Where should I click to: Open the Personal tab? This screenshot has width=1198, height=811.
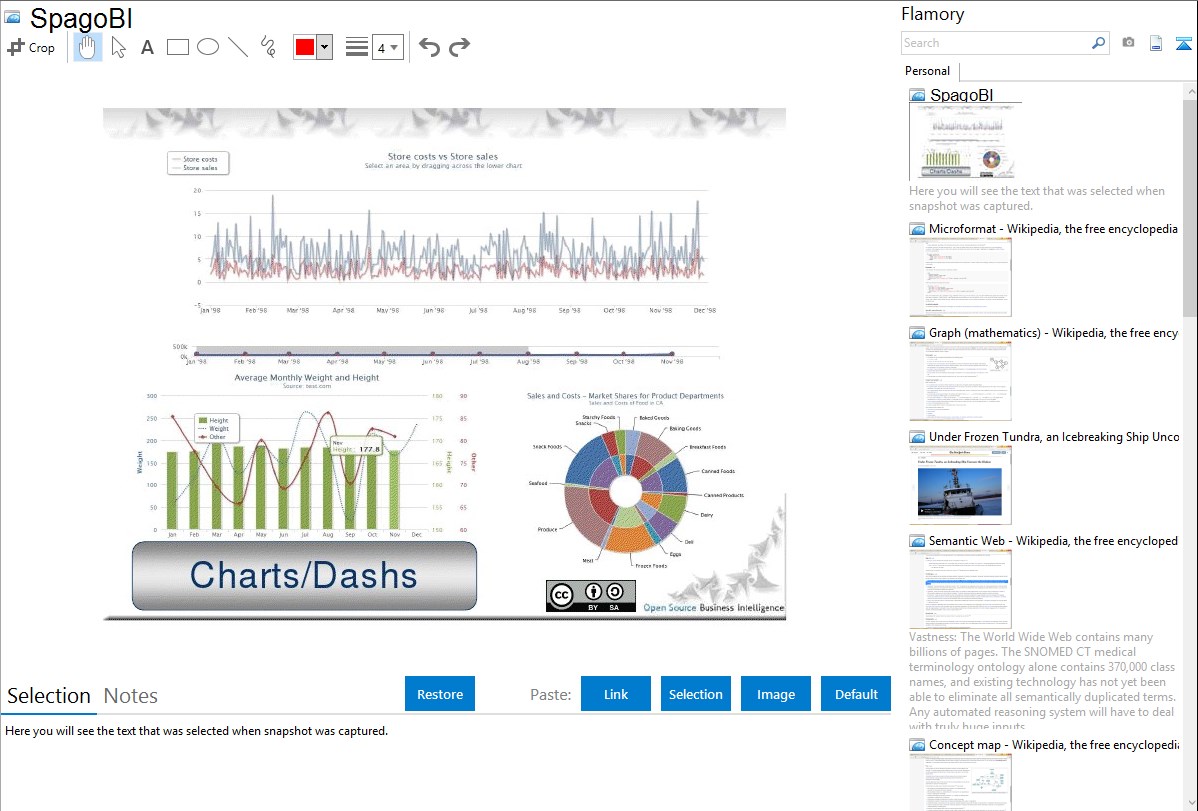[x=927, y=71]
